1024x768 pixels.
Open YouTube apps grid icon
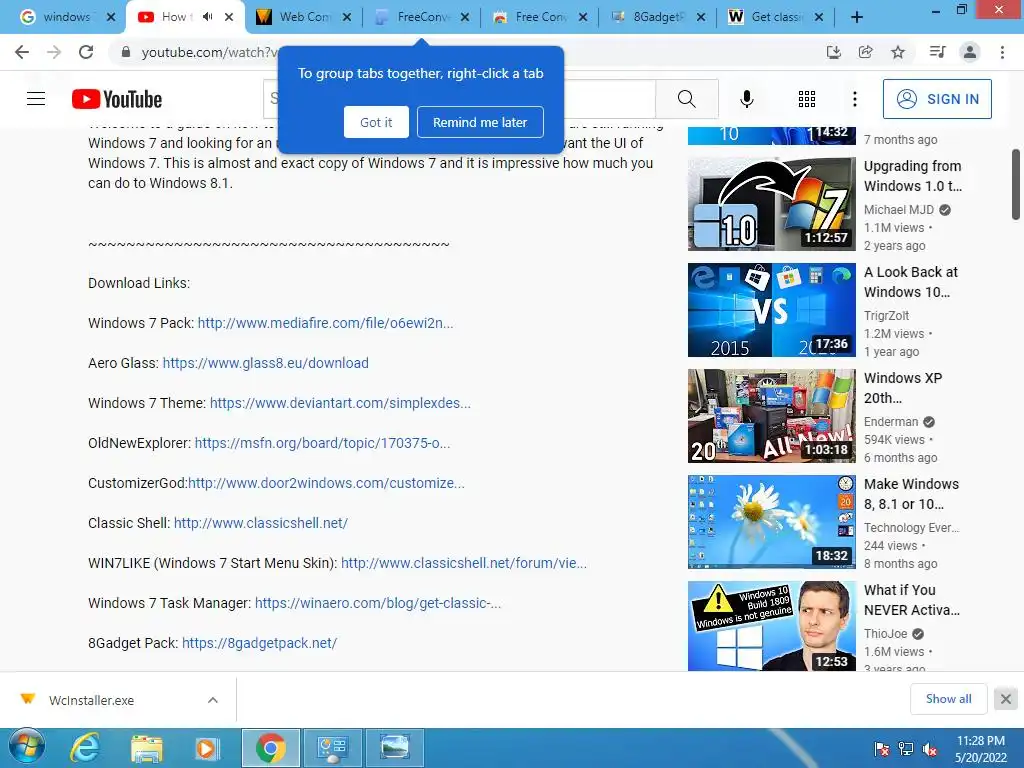click(x=807, y=99)
